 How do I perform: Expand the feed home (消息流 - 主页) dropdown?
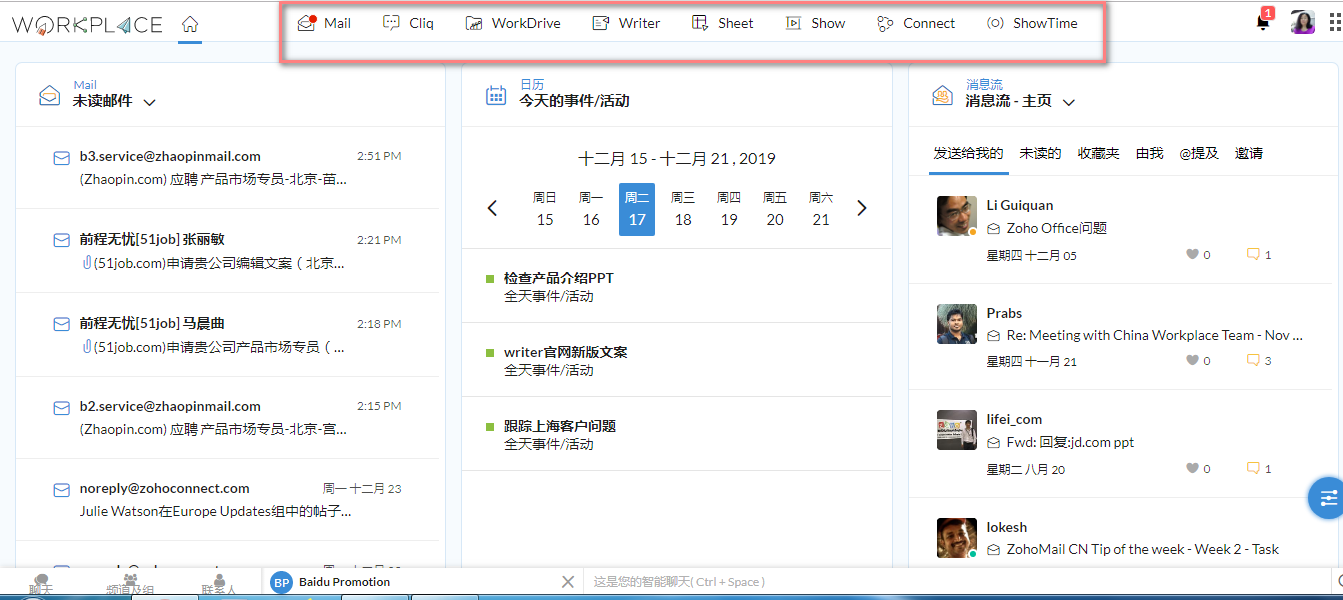pyautogui.click(x=1068, y=102)
